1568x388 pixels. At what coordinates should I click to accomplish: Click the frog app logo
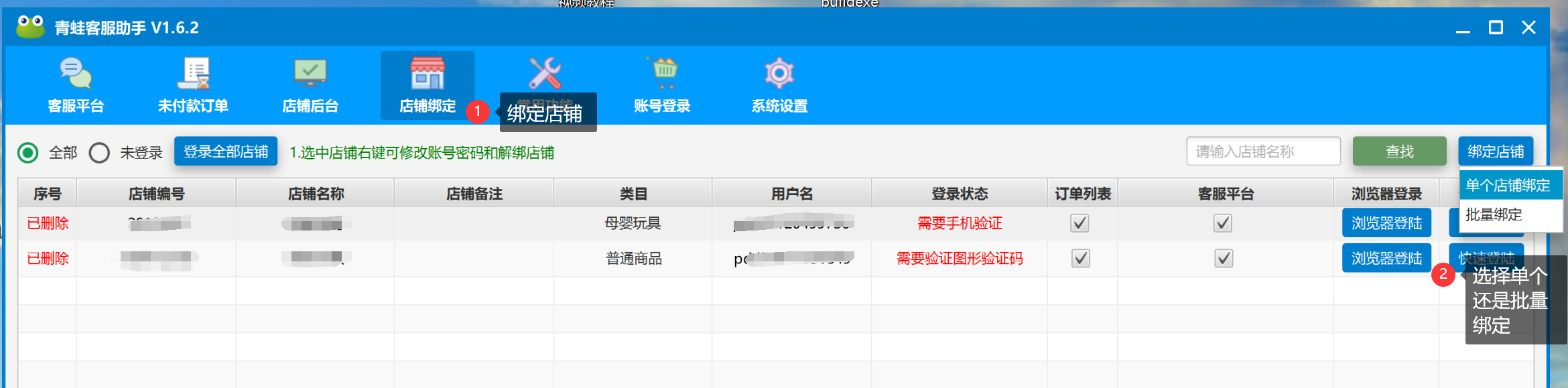(x=30, y=27)
